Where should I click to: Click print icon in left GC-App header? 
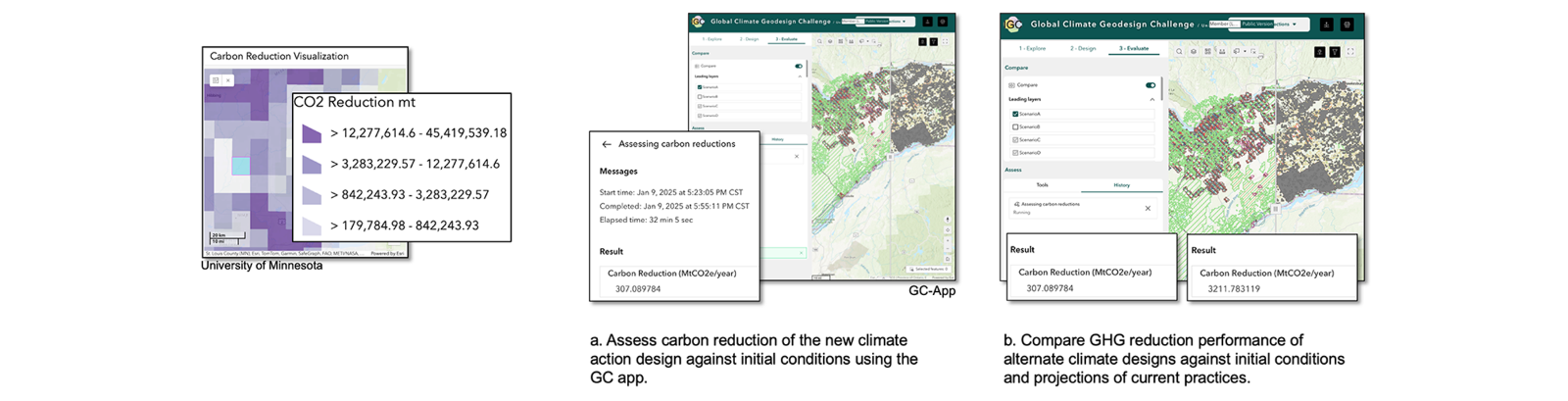[943, 21]
